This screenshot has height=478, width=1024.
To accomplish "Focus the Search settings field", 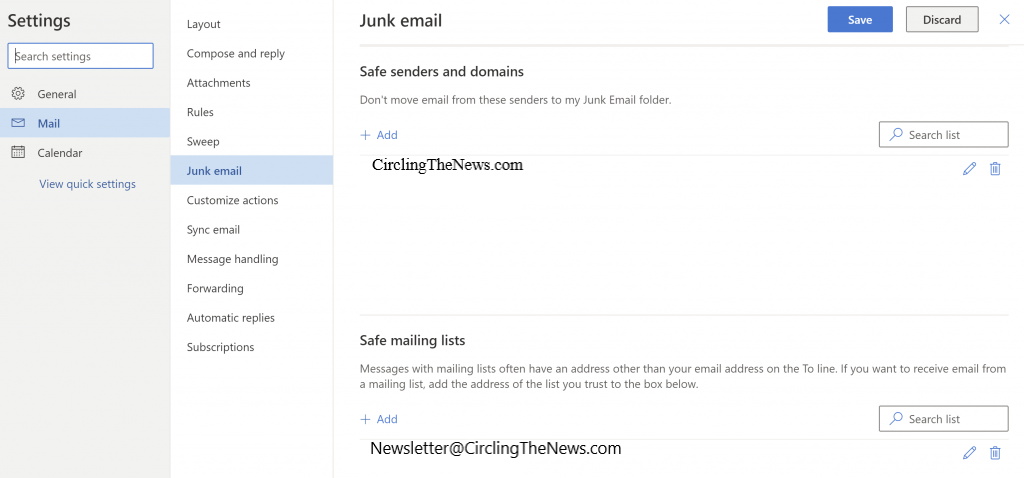I will coord(80,56).
